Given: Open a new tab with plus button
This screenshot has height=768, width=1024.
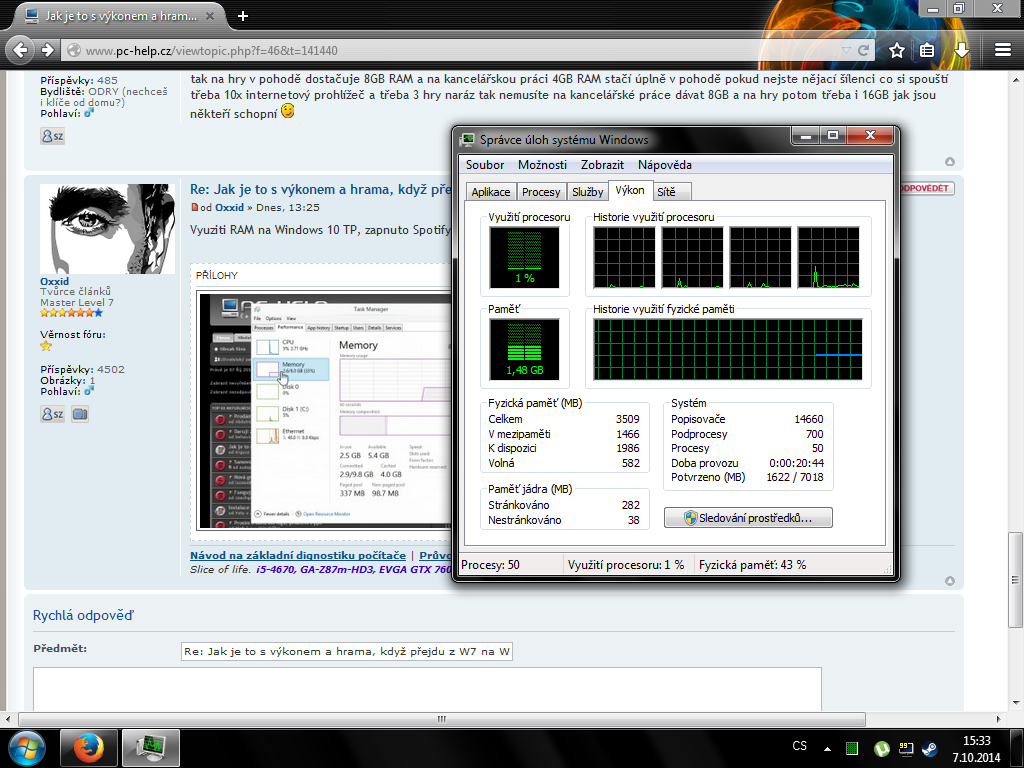Looking at the screenshot, I should (x=243, y=16).
